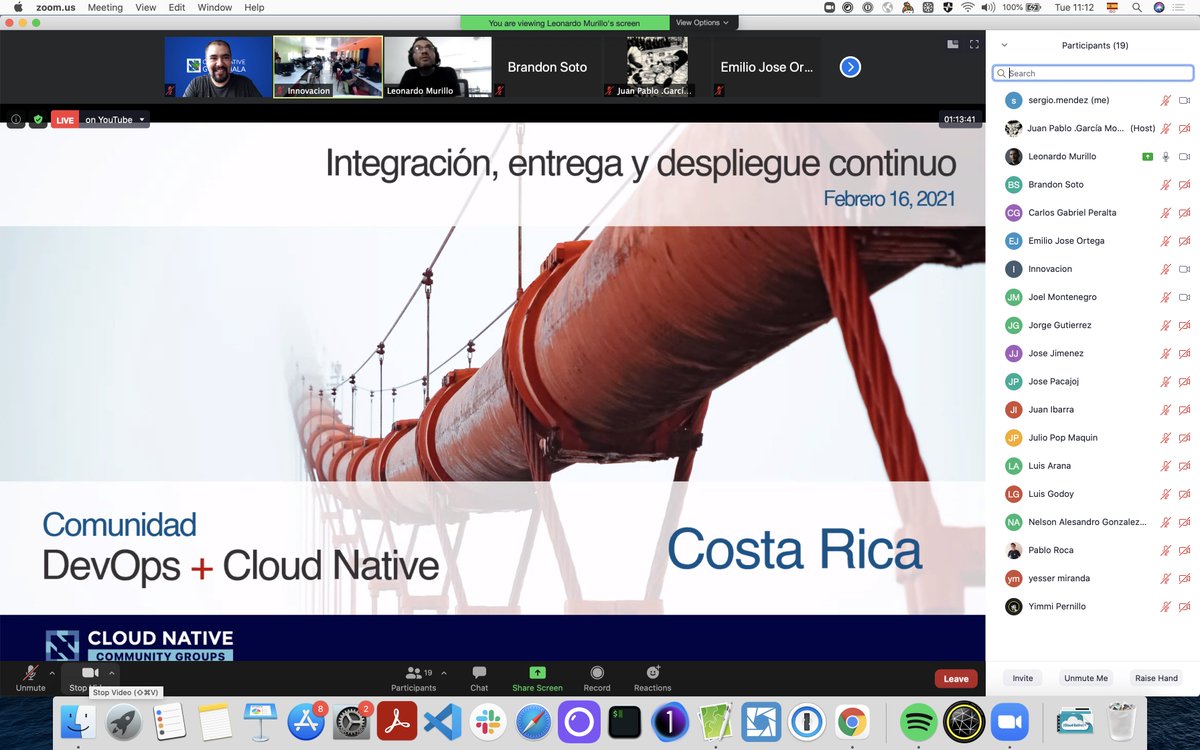Toggle the Participants panel from the toolbar
1200x750 pixels.
pos(413,679)
